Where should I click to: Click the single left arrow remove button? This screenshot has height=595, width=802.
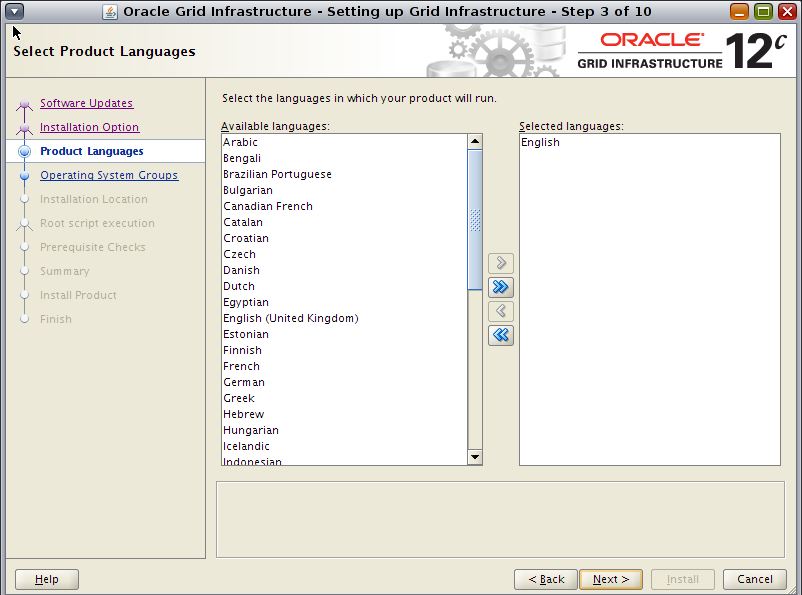pos(501,311)
